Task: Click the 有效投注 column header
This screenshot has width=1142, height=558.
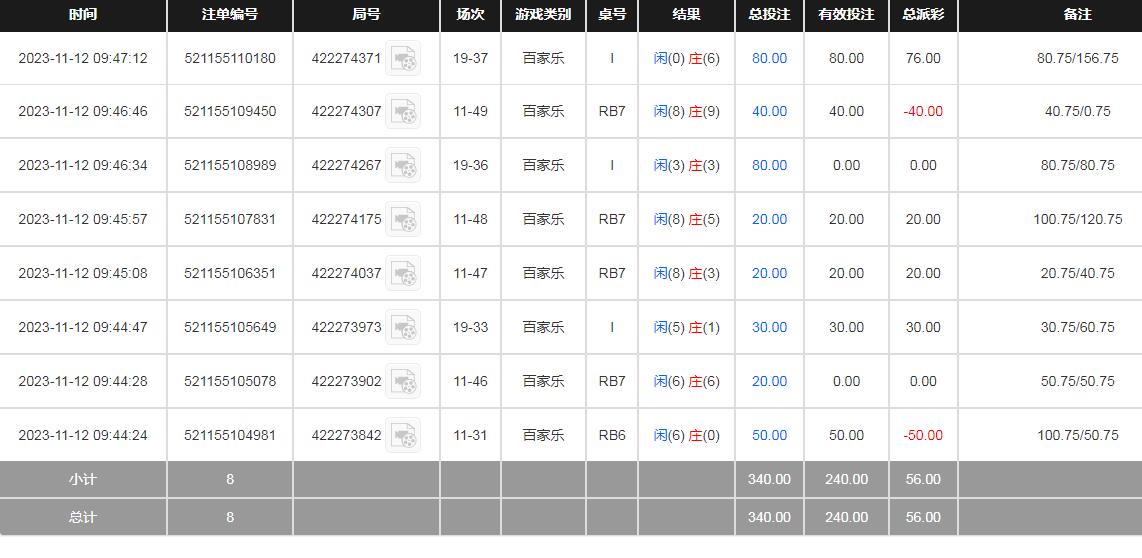Action: 846,15
